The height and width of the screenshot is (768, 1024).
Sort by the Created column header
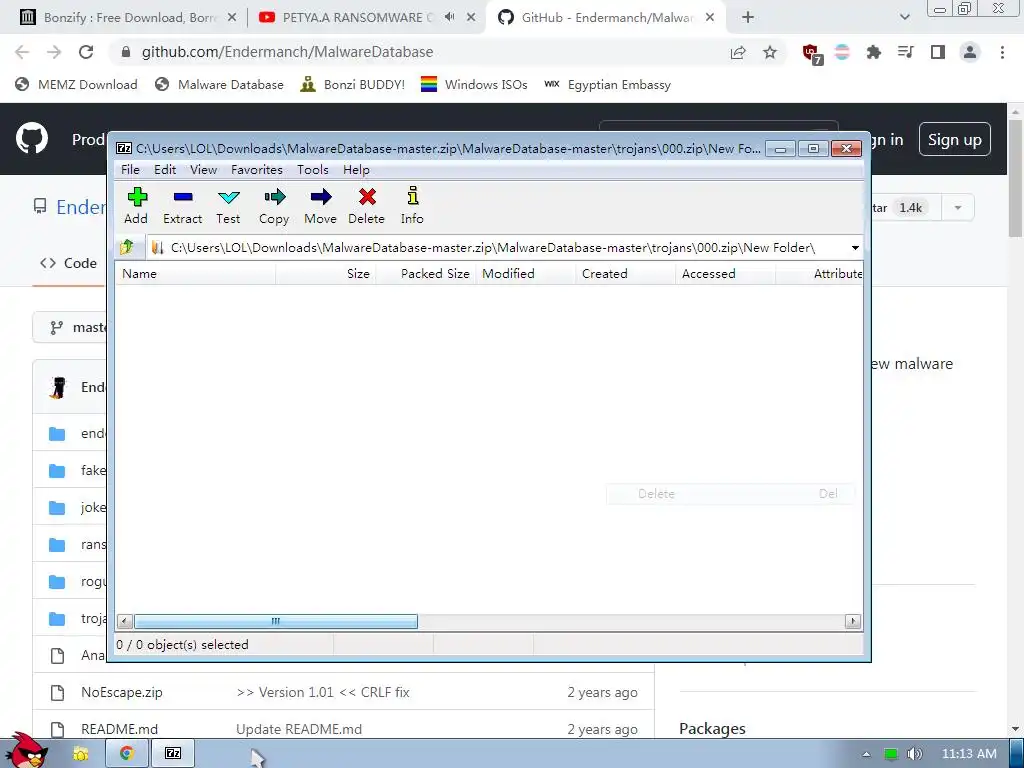(x=625, y=274)
